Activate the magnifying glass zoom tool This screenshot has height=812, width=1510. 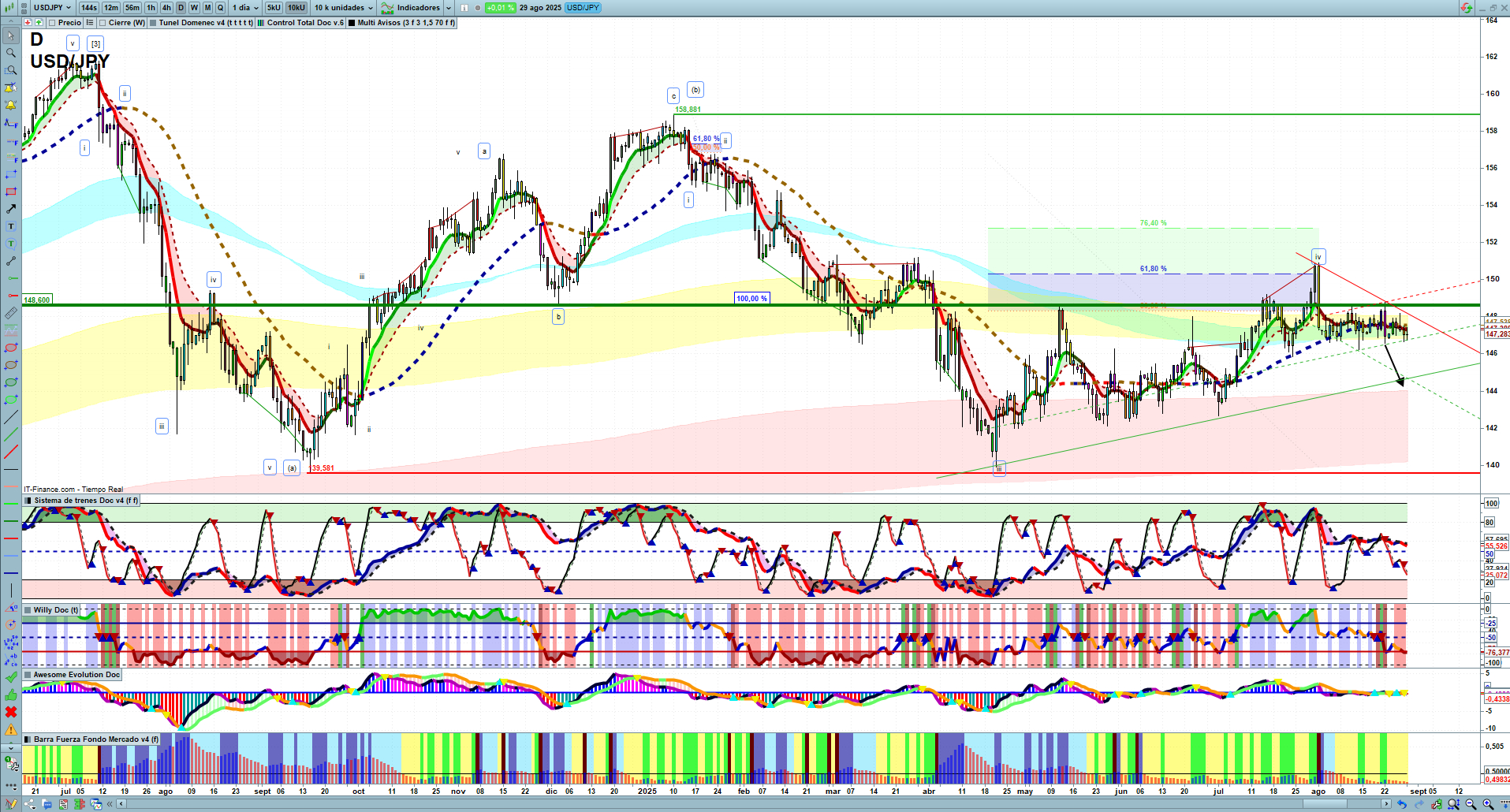tap(11, 53)
